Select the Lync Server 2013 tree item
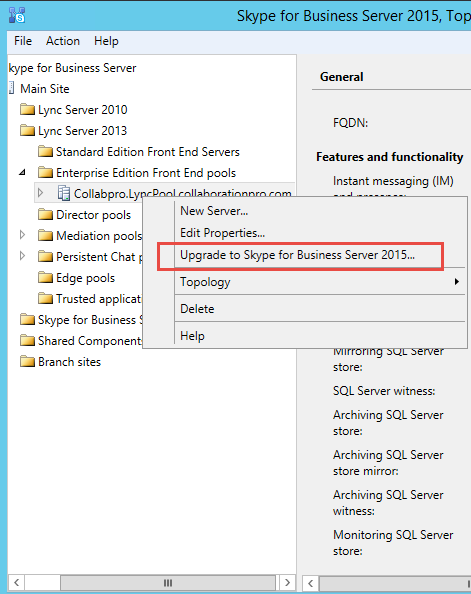The height and width of the screenshot is (594, 471). click(83, 131)
